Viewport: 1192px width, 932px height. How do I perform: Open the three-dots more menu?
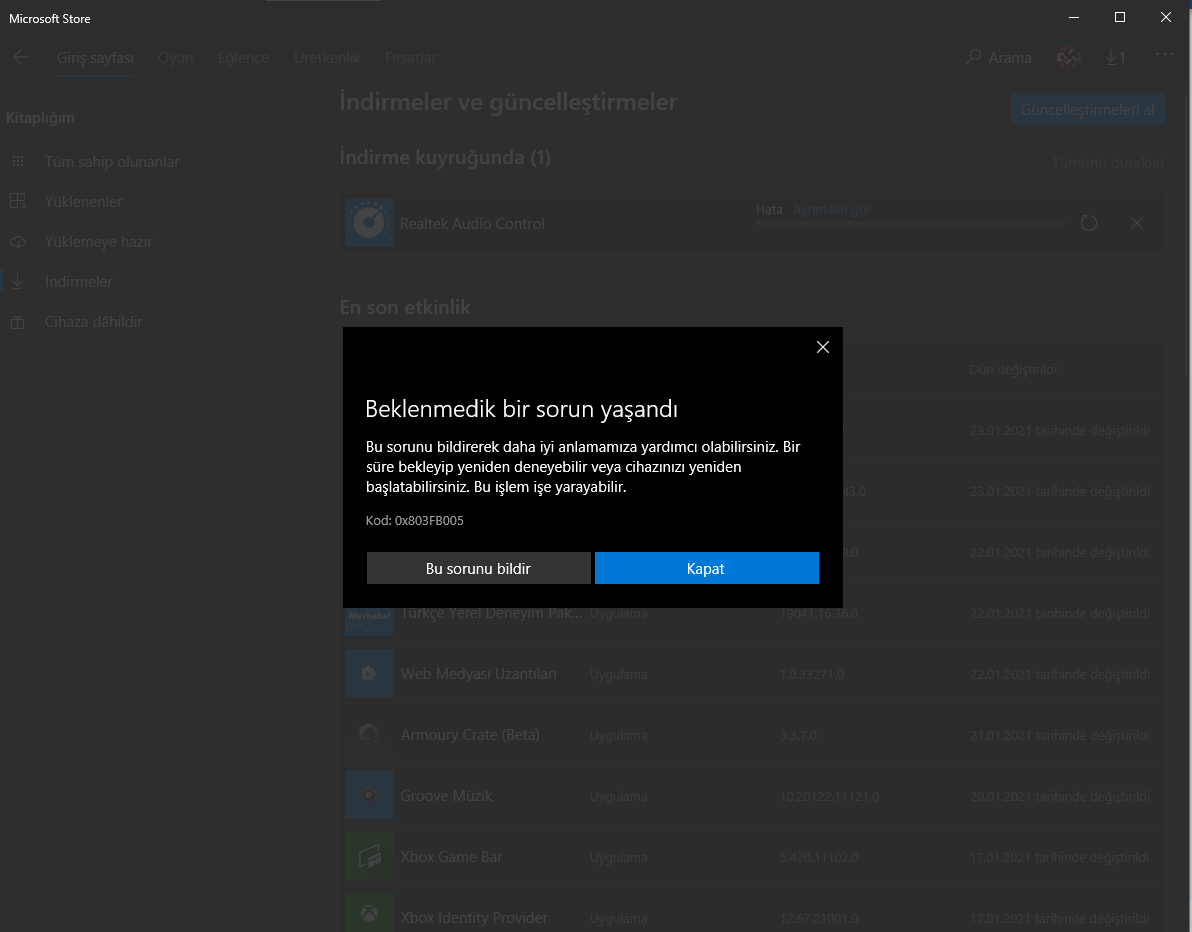coord(1164,54)
